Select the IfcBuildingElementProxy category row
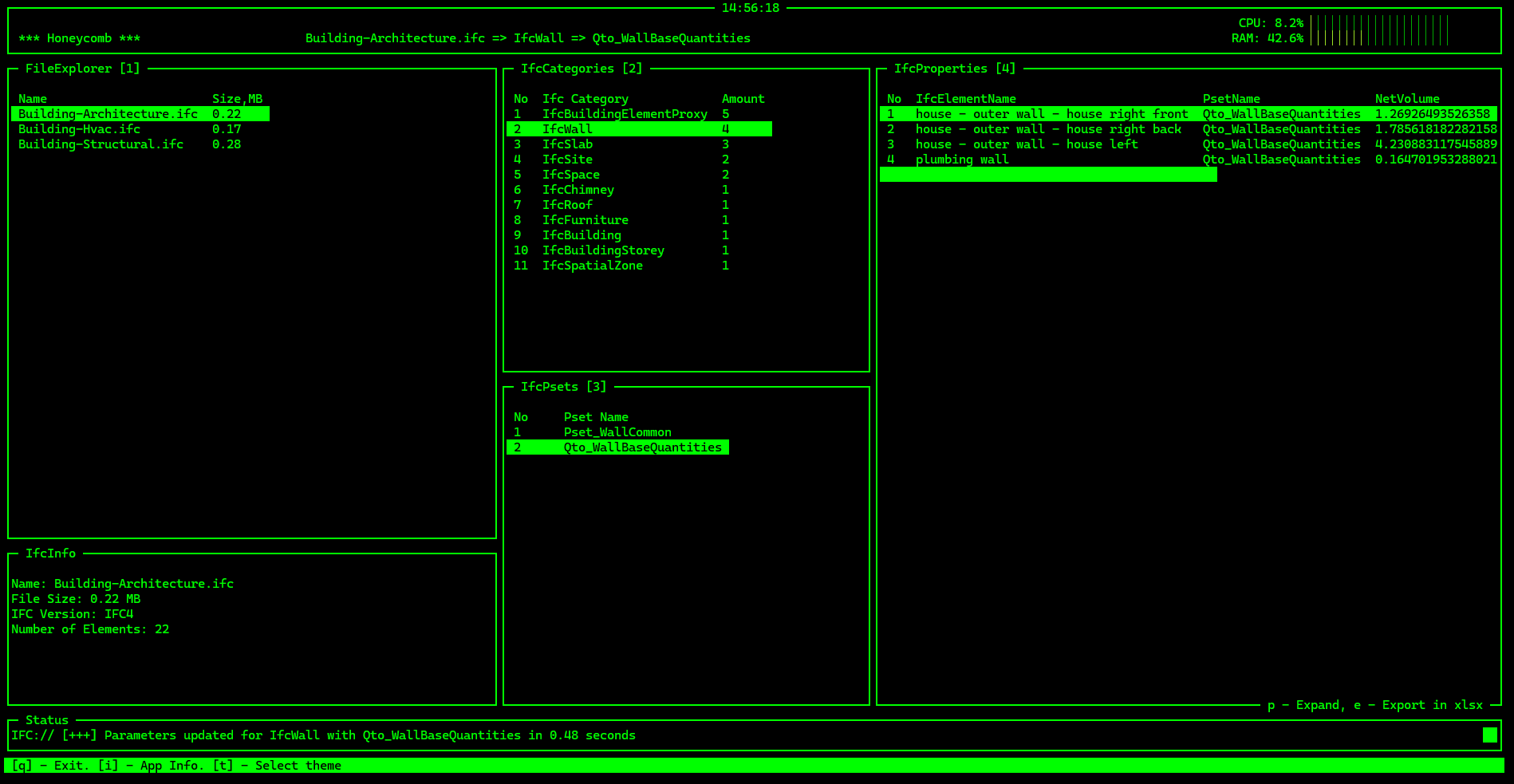The image size is (1514, 784). 639,114
